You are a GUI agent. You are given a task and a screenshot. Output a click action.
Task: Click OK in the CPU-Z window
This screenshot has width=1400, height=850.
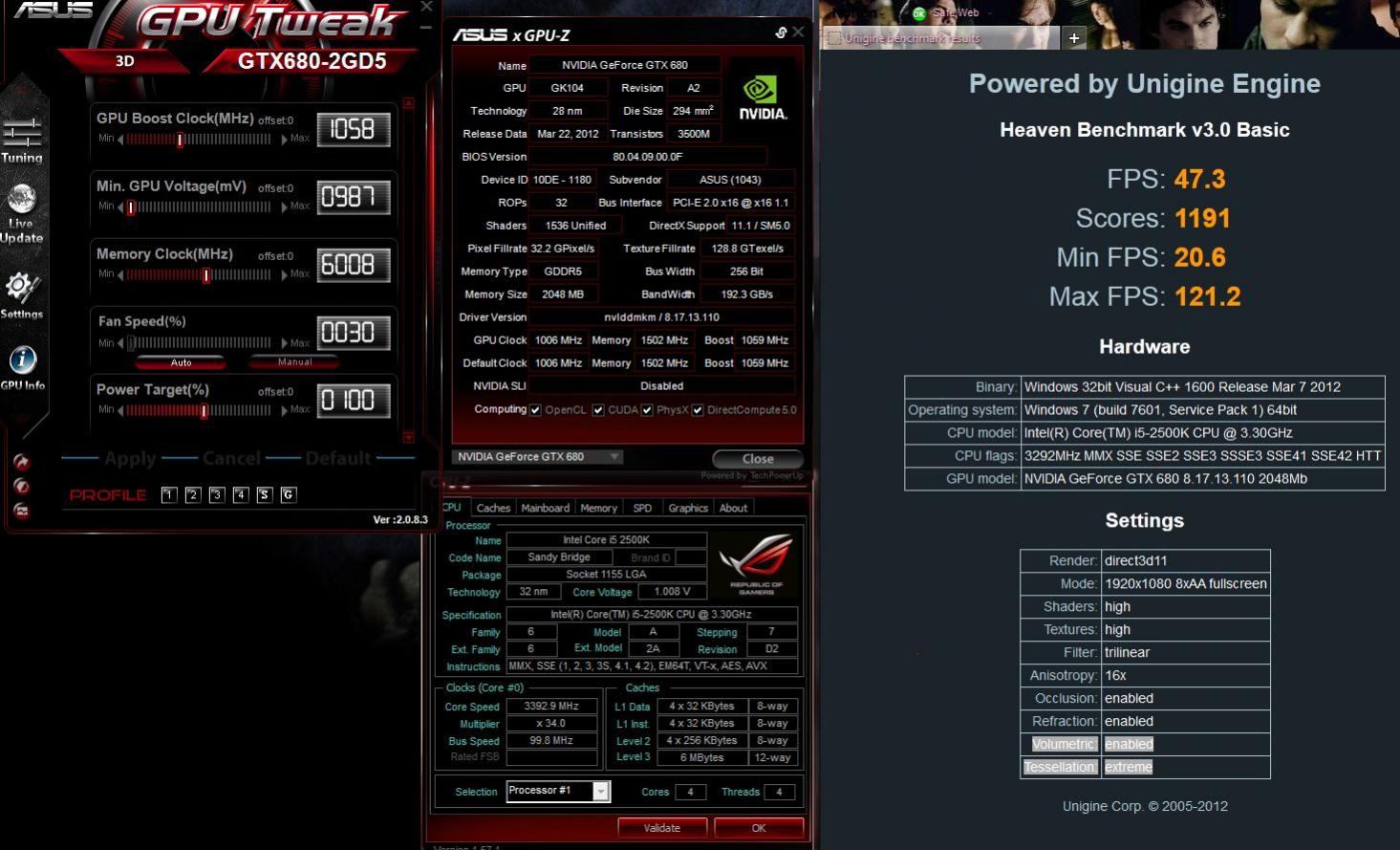[759, 828]
